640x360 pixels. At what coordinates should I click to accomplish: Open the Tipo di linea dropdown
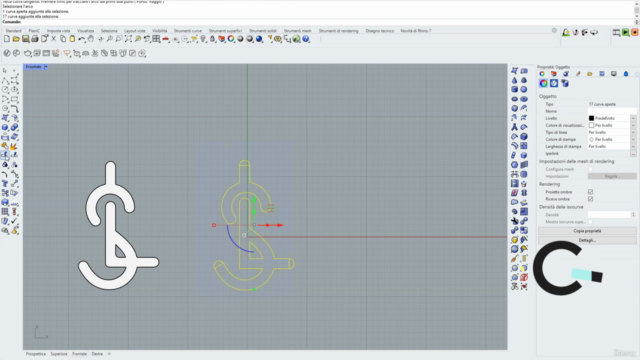point(633,132)
